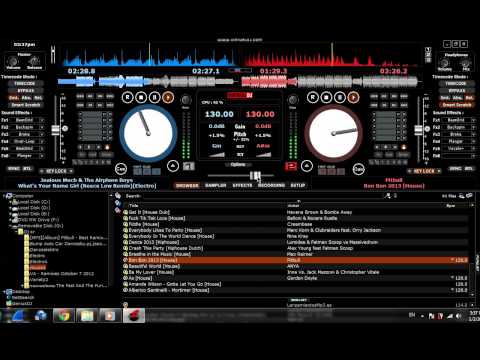Sort the track list by Bpm column
Screen dimensions: 480x360
tap(450, 206)
